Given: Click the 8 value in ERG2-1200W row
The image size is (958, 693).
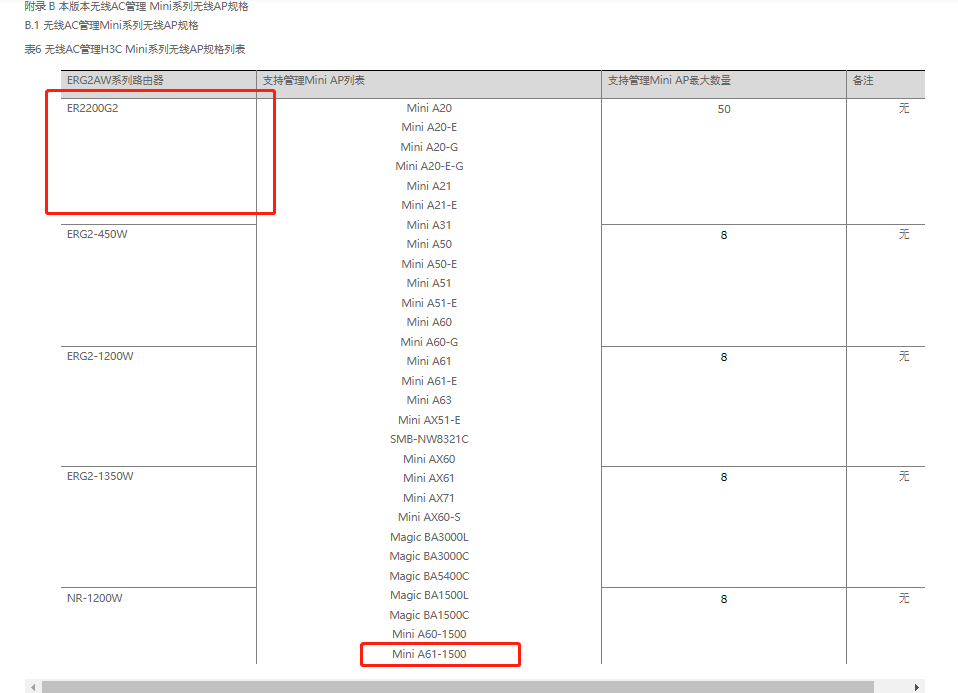Looking at the screenshot, I should 724,358.
